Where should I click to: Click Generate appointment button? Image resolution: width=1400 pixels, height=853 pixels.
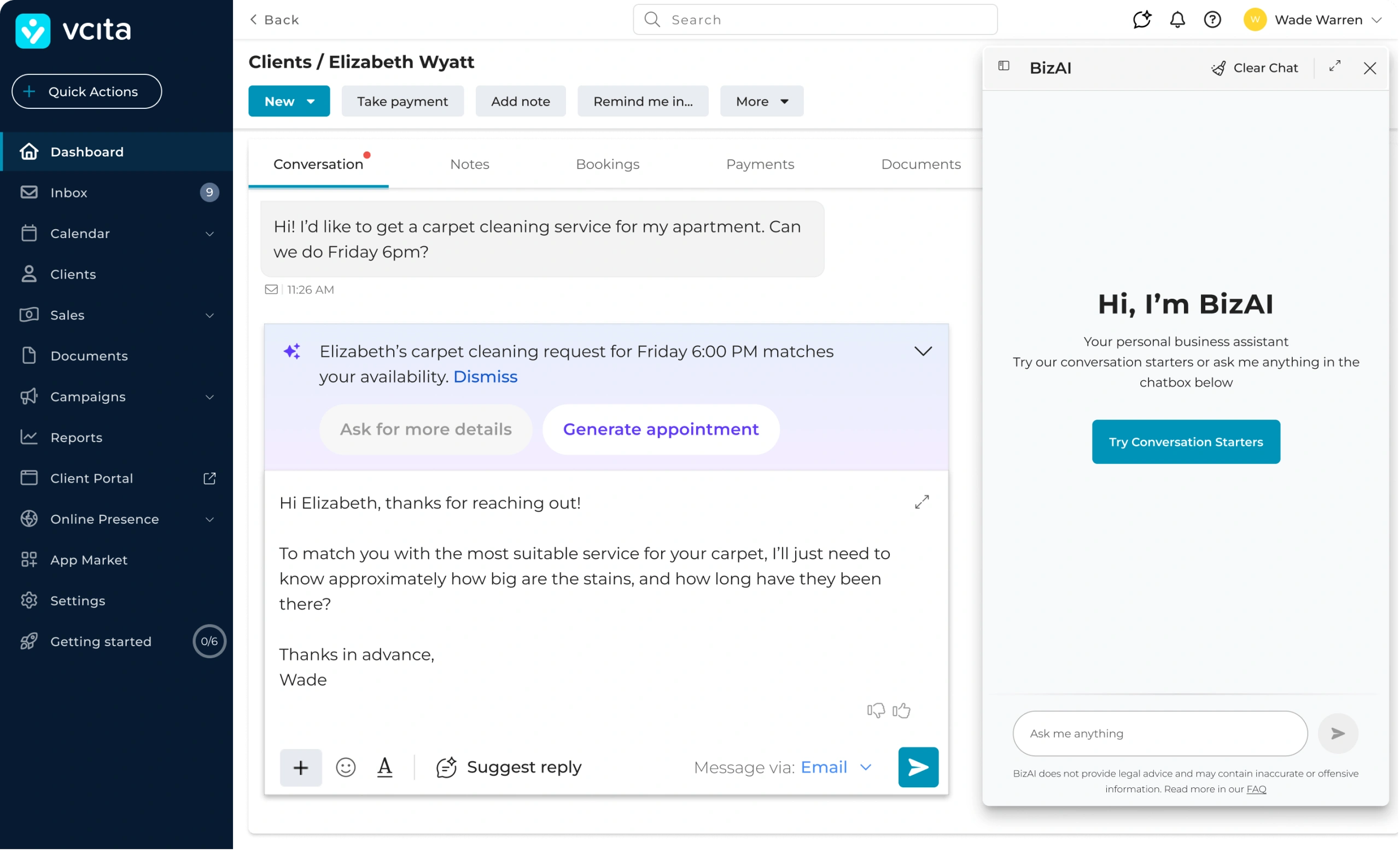click(660, 429)
